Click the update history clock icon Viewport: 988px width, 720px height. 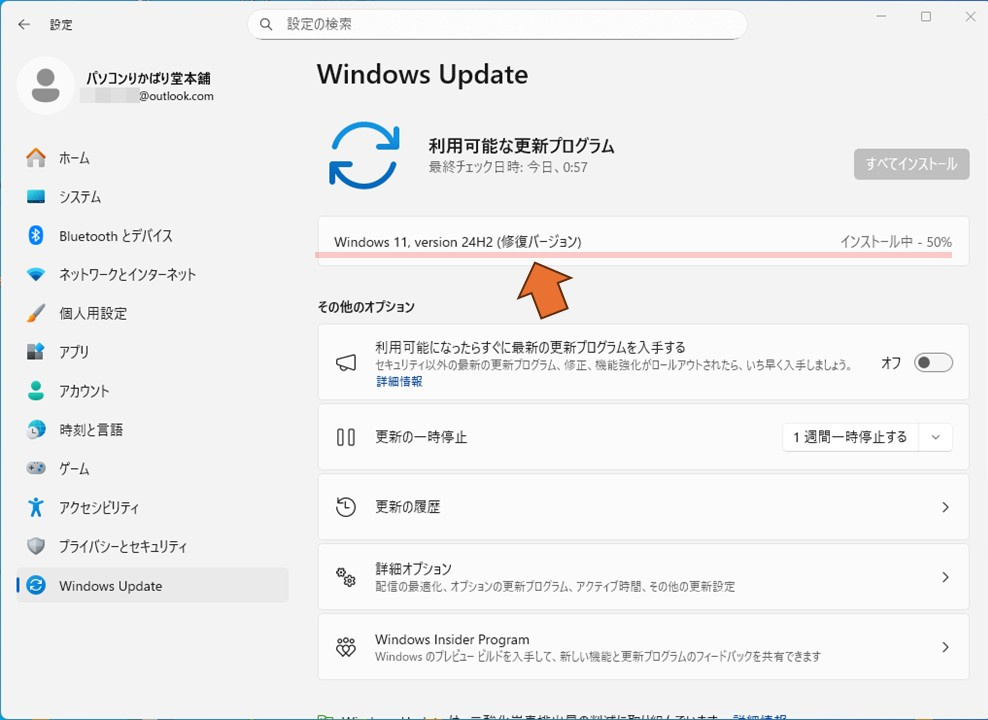[x=346, y=507]
